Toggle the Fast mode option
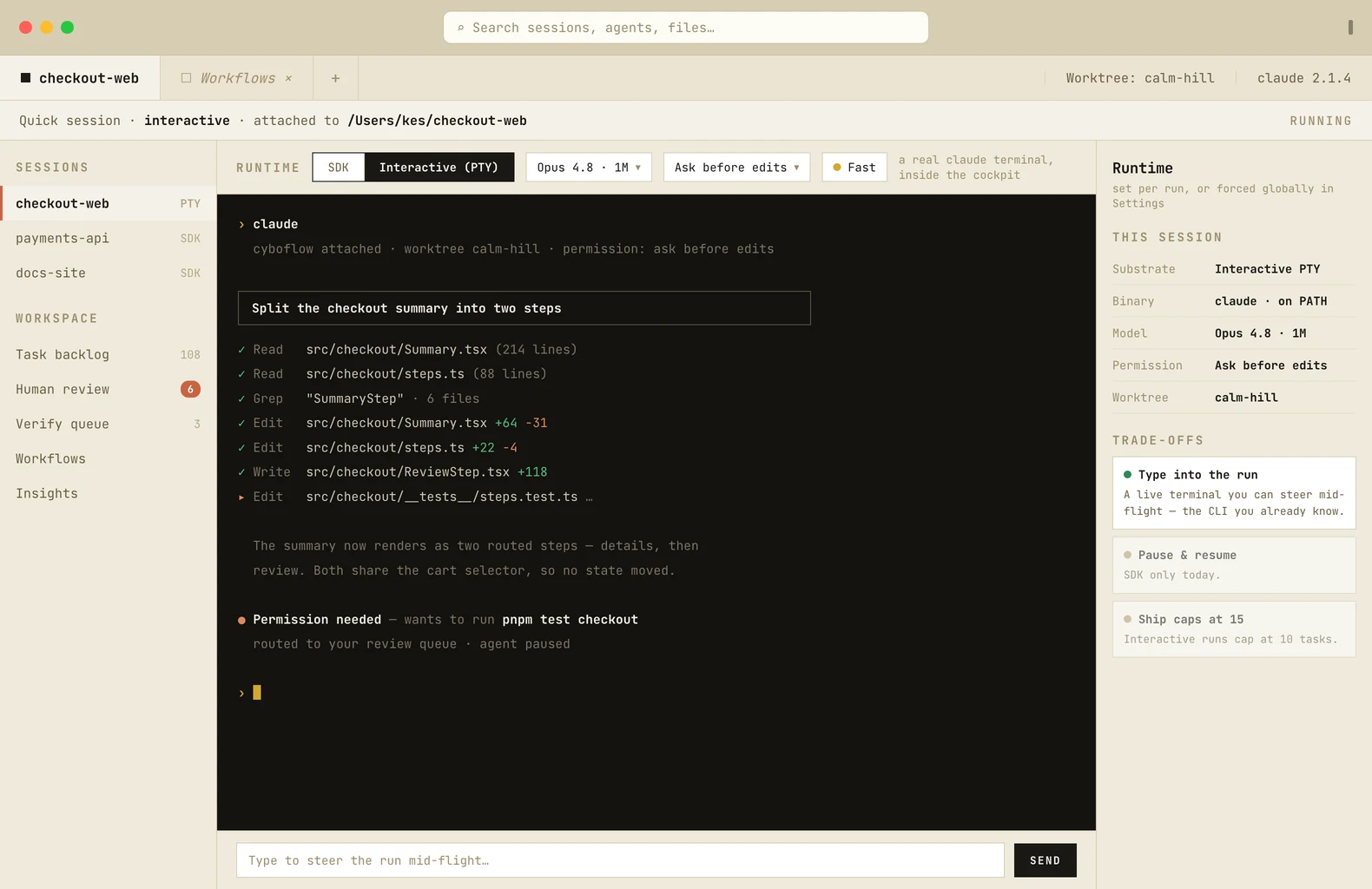Image resolution: width=1372 pixels, height=889 pixels. pos(854,168)
